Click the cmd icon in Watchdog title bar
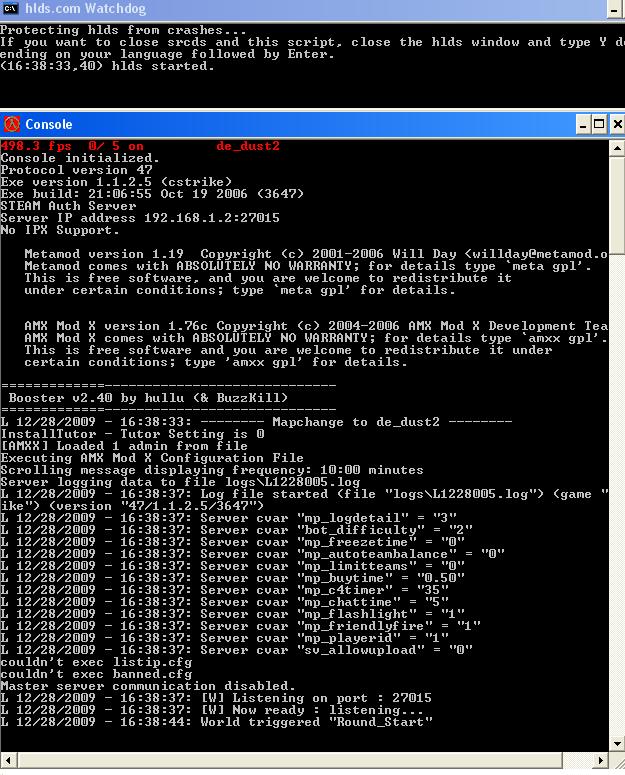Screen dimensions: 625x775 pos(10,8)
